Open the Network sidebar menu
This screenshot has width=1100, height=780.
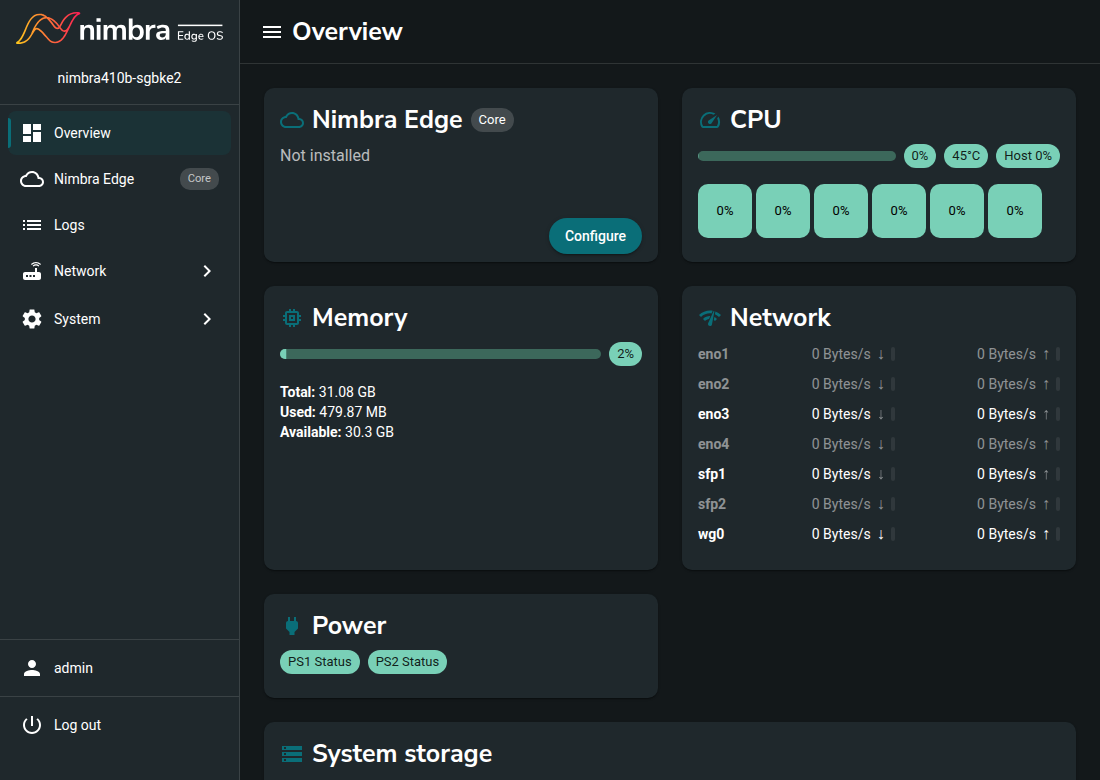119,271
